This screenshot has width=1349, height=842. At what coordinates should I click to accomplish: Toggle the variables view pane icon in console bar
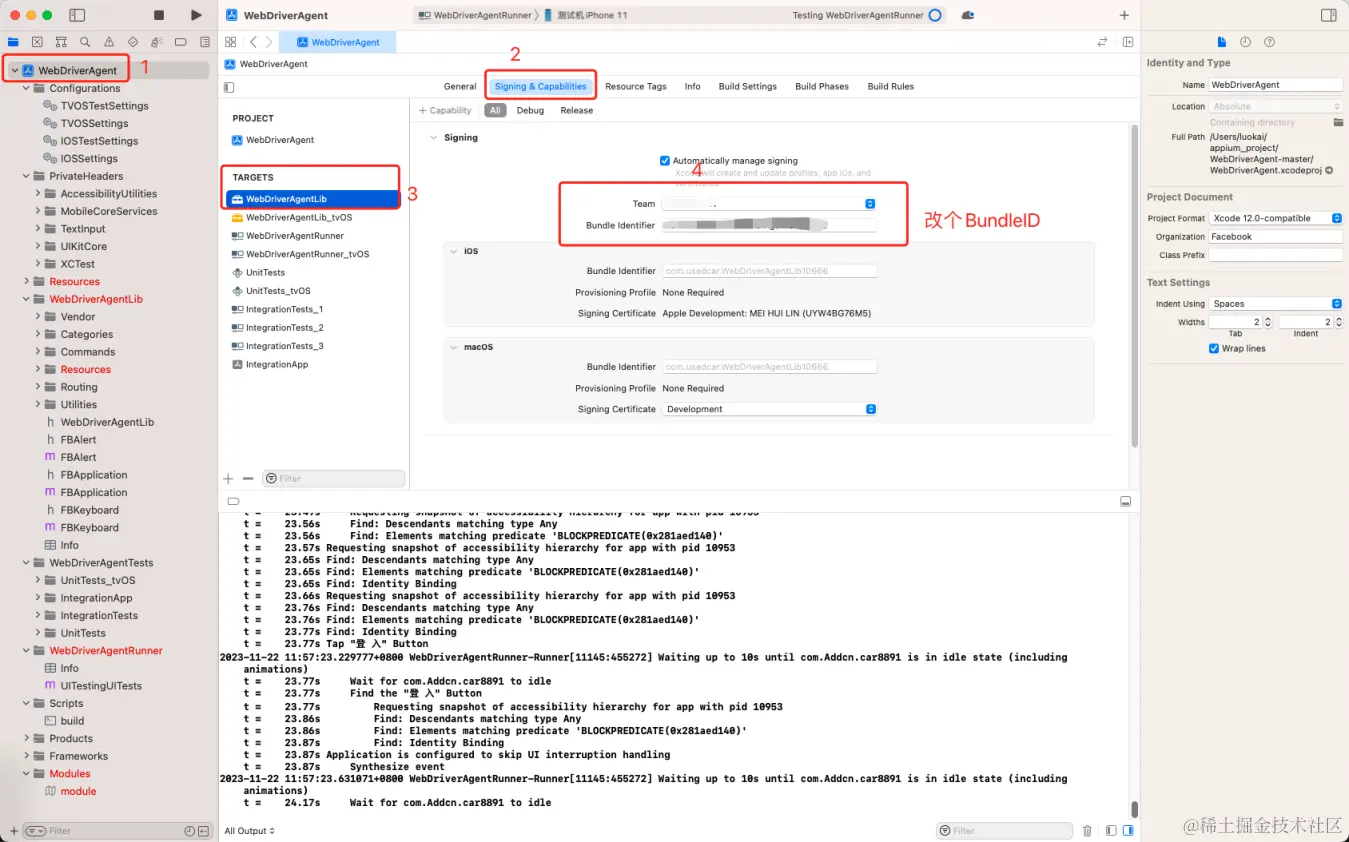point(1112,831)
